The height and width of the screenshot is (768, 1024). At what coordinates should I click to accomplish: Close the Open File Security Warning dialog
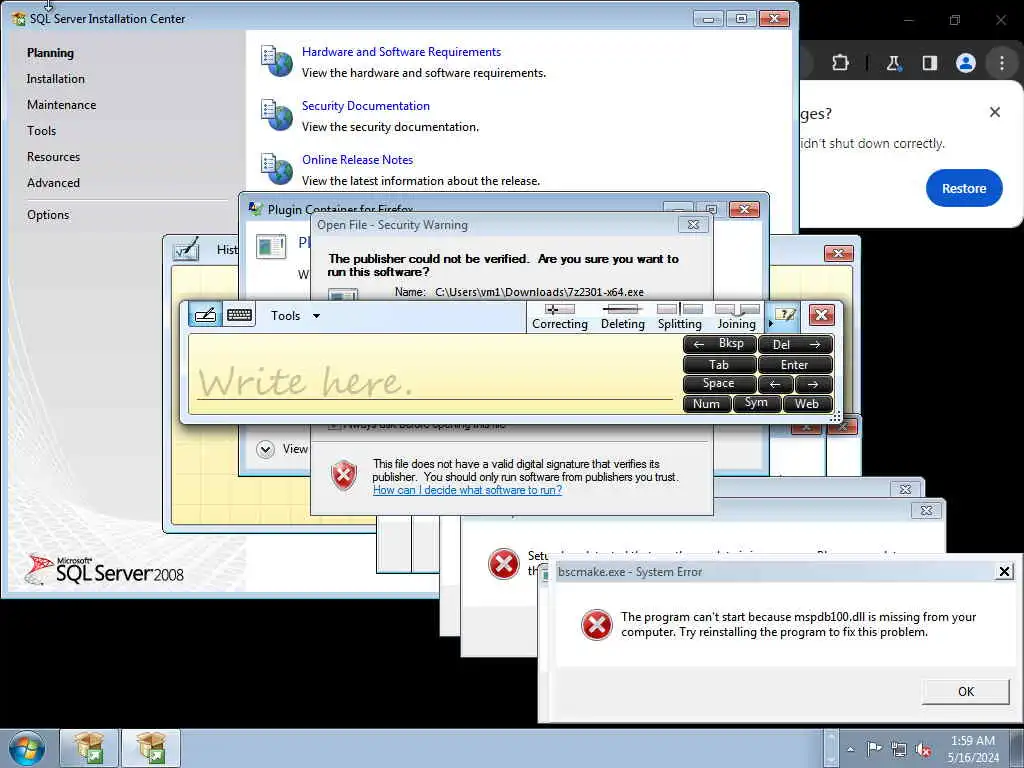(693, 225)
